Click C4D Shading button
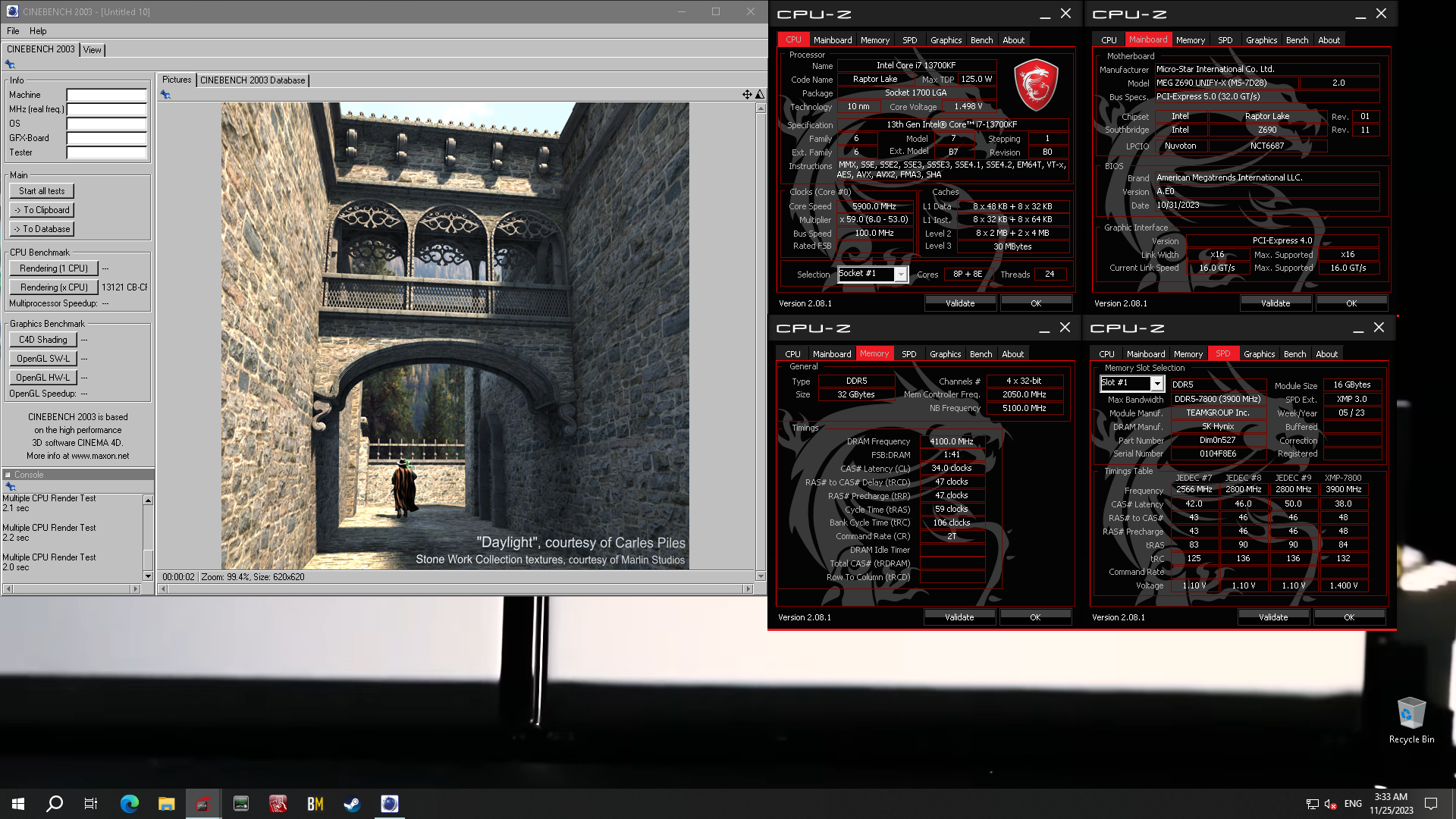1456x819 pixels. (43, 340)
